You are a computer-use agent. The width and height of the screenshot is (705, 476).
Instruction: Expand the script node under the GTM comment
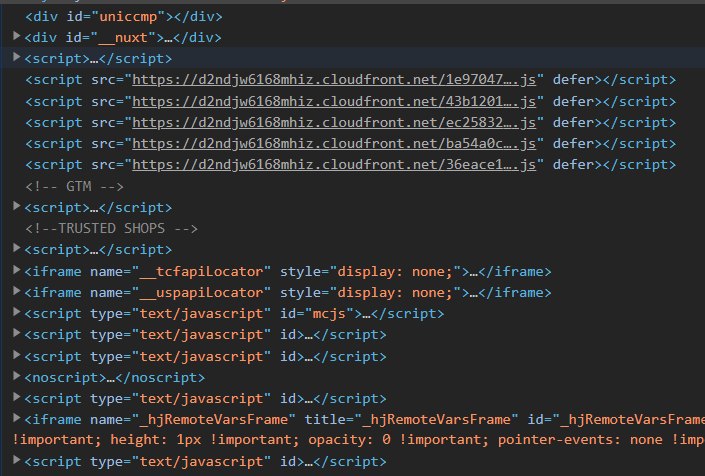tap(17, 206)
